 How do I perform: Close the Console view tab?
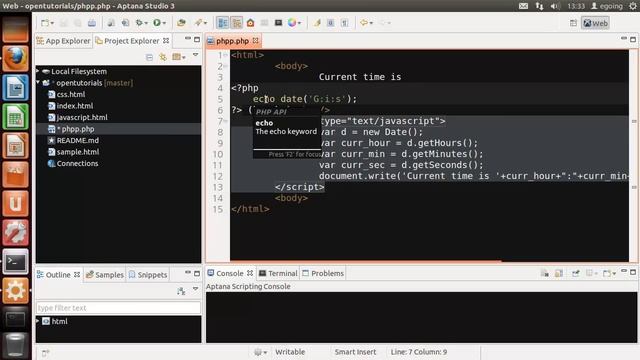[x=250, y=273]
